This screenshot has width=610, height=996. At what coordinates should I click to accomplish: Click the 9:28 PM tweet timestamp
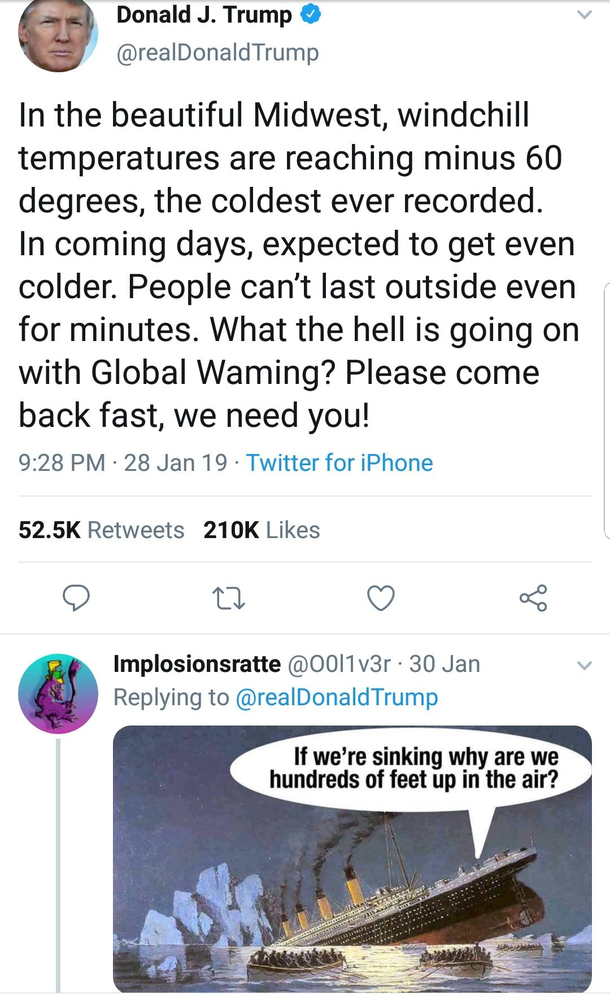[62, 462]
